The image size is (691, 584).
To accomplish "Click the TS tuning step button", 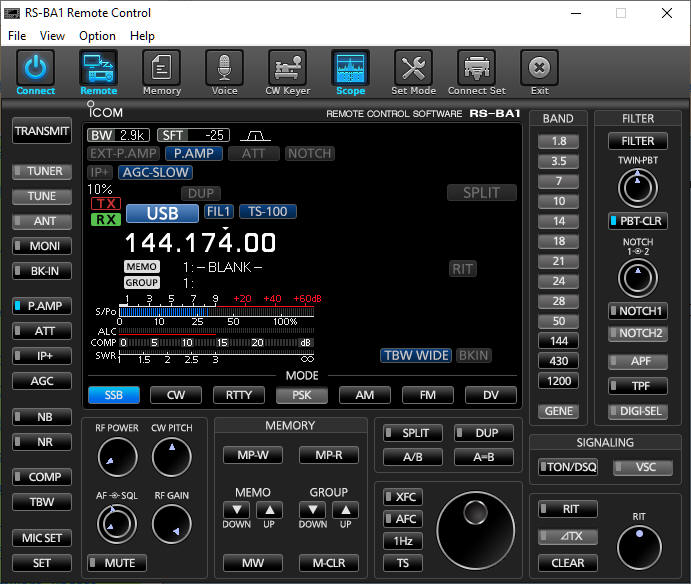I will [x=403, y=563].
